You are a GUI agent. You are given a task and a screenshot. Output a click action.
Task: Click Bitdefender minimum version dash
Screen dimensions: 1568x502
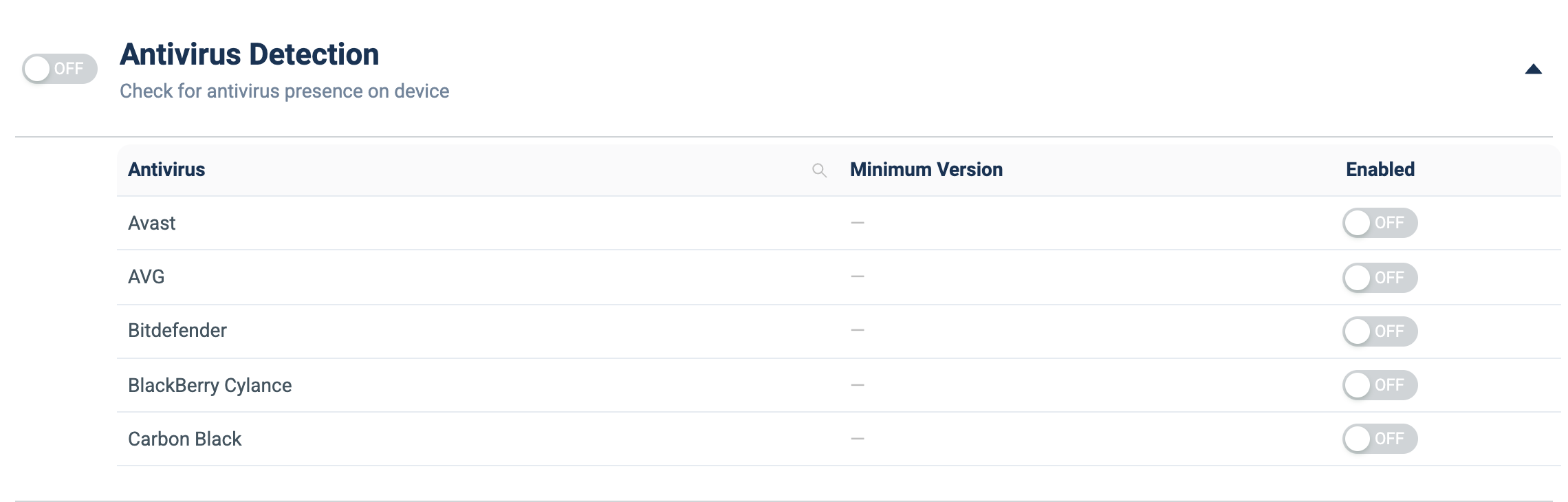[858, 330]
